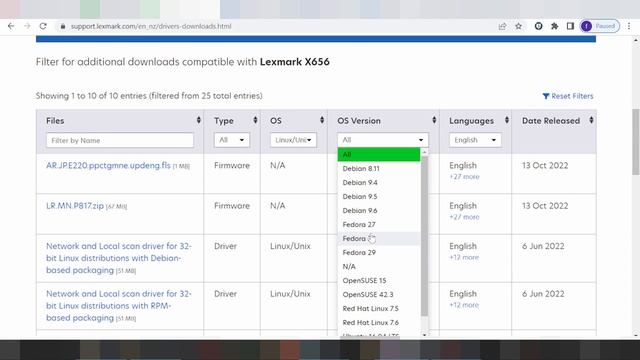Viewport: 640px width, 360px height.
Task: Sort by Date Released column arrows
Action: tap(591, 120)
